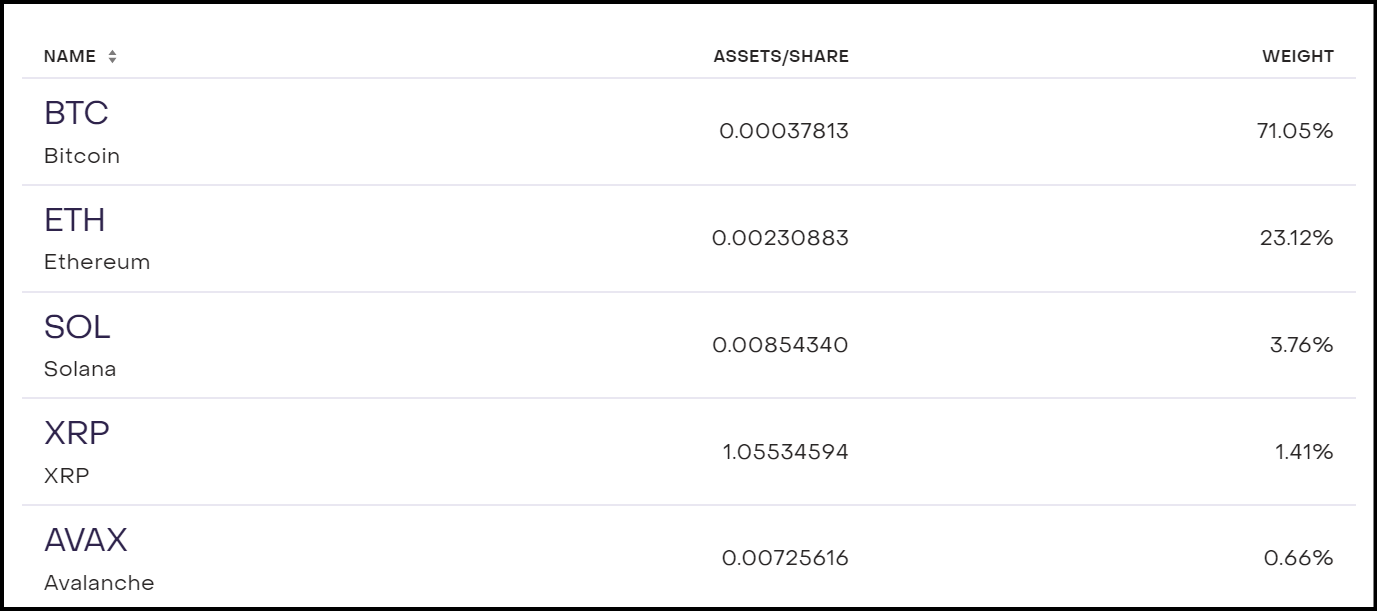Click the ASSETS/SHARE column header
This screenshot has height=611, width=1377.
pos(782,56)
